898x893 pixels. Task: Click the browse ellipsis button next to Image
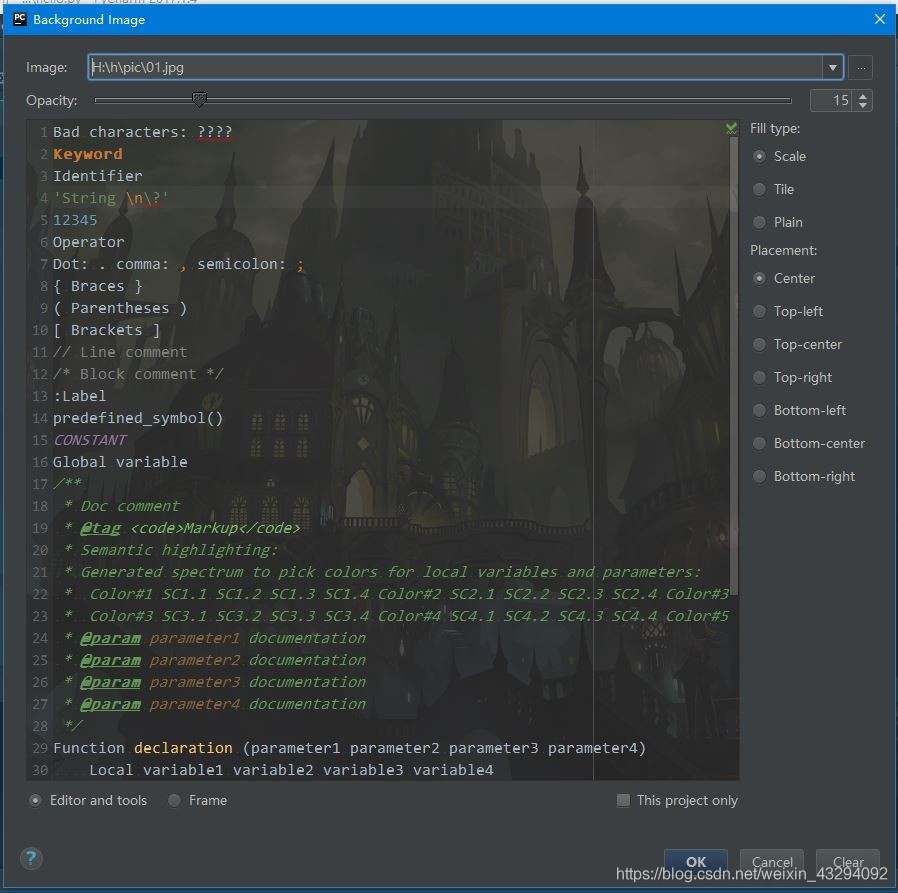pos(860,67)
